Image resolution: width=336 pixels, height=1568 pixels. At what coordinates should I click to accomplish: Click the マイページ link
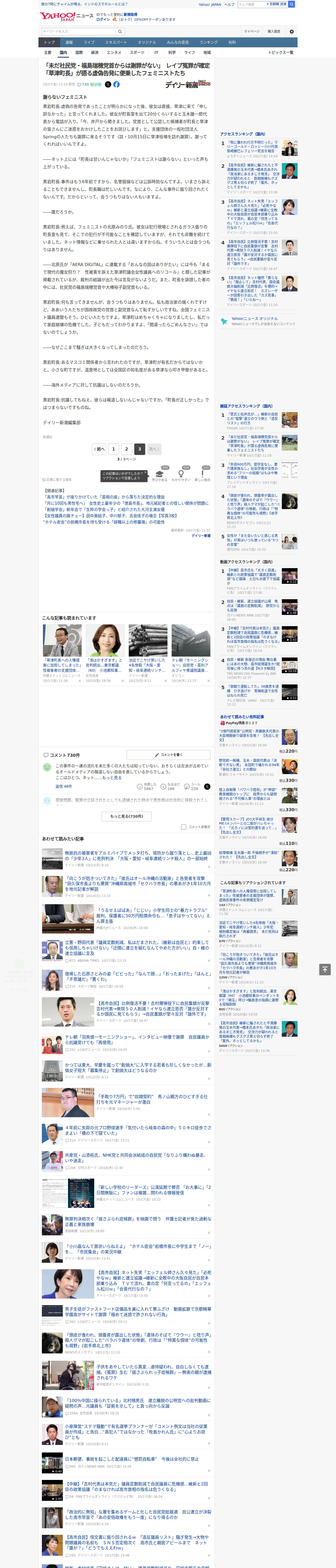pos(252,31)
